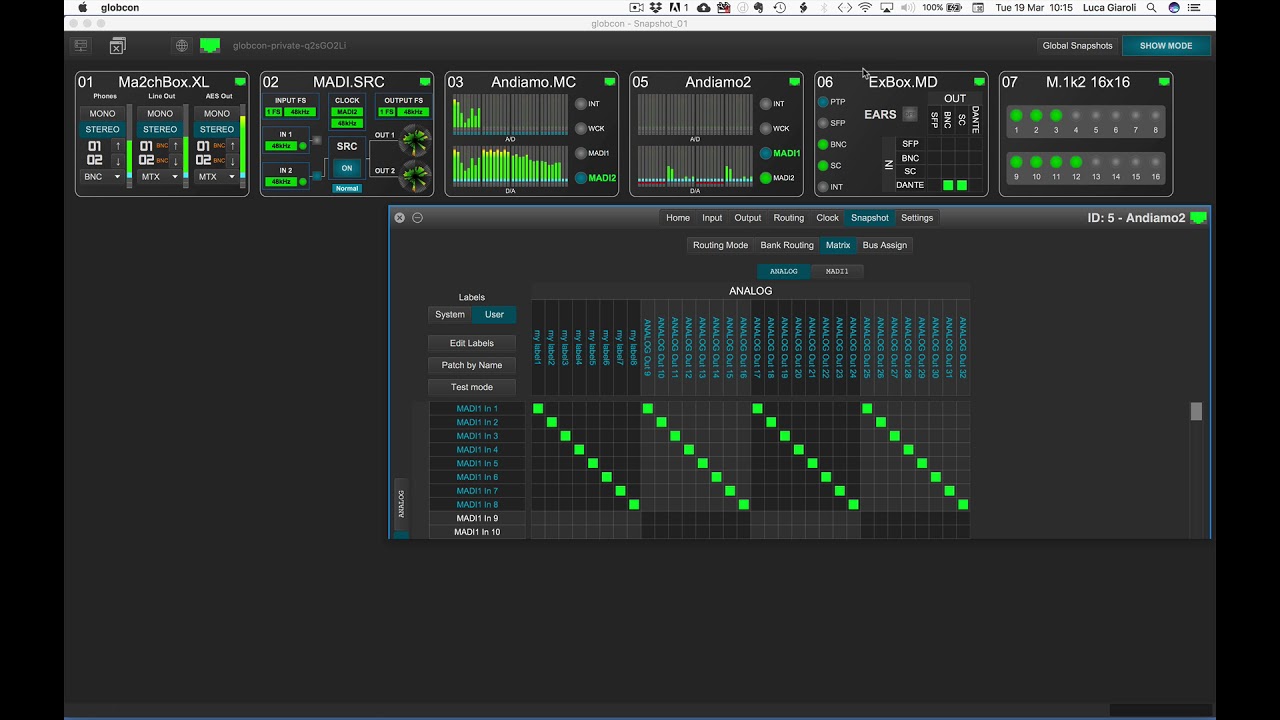Viewport: 1280px width, 720px height.
Task: Switch the matrix to the MADI1 tab
Action: (x=837, y=271)
